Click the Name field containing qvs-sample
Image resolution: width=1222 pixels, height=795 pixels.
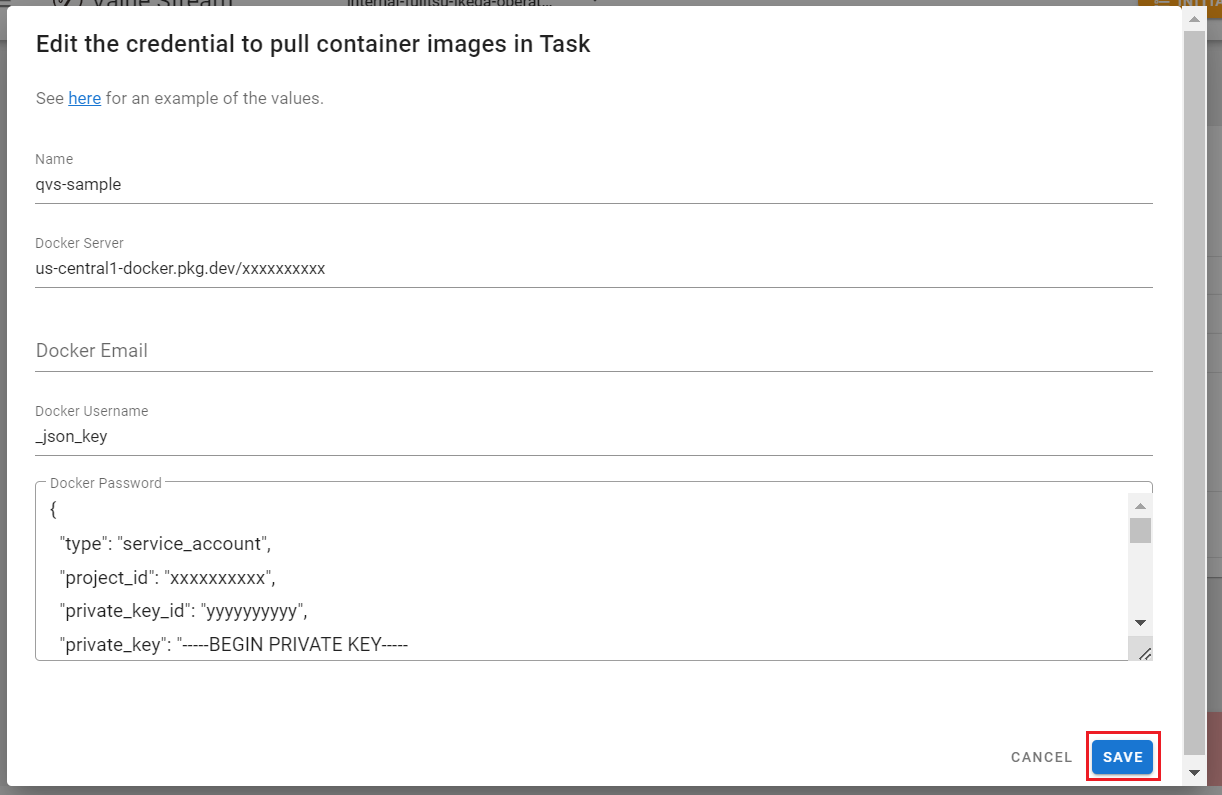(593, 184)
